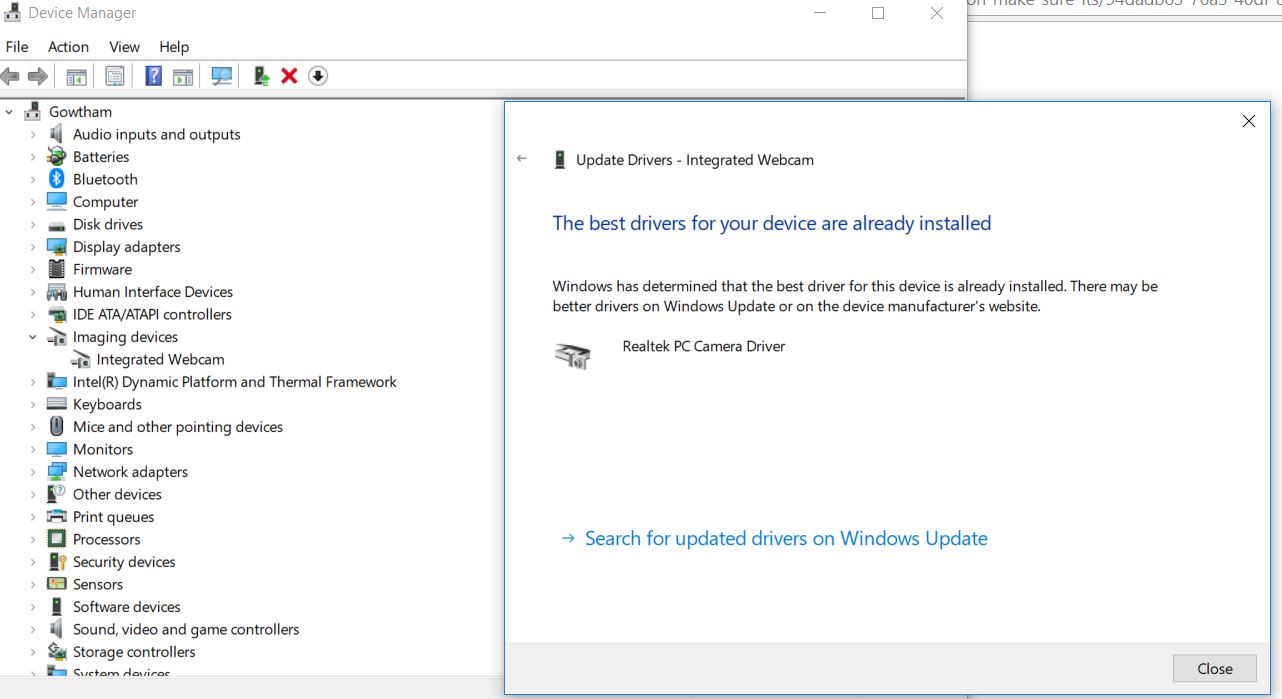1282x699 pixels.
Task: Expand the Firmware node
Action: (33, 269)
